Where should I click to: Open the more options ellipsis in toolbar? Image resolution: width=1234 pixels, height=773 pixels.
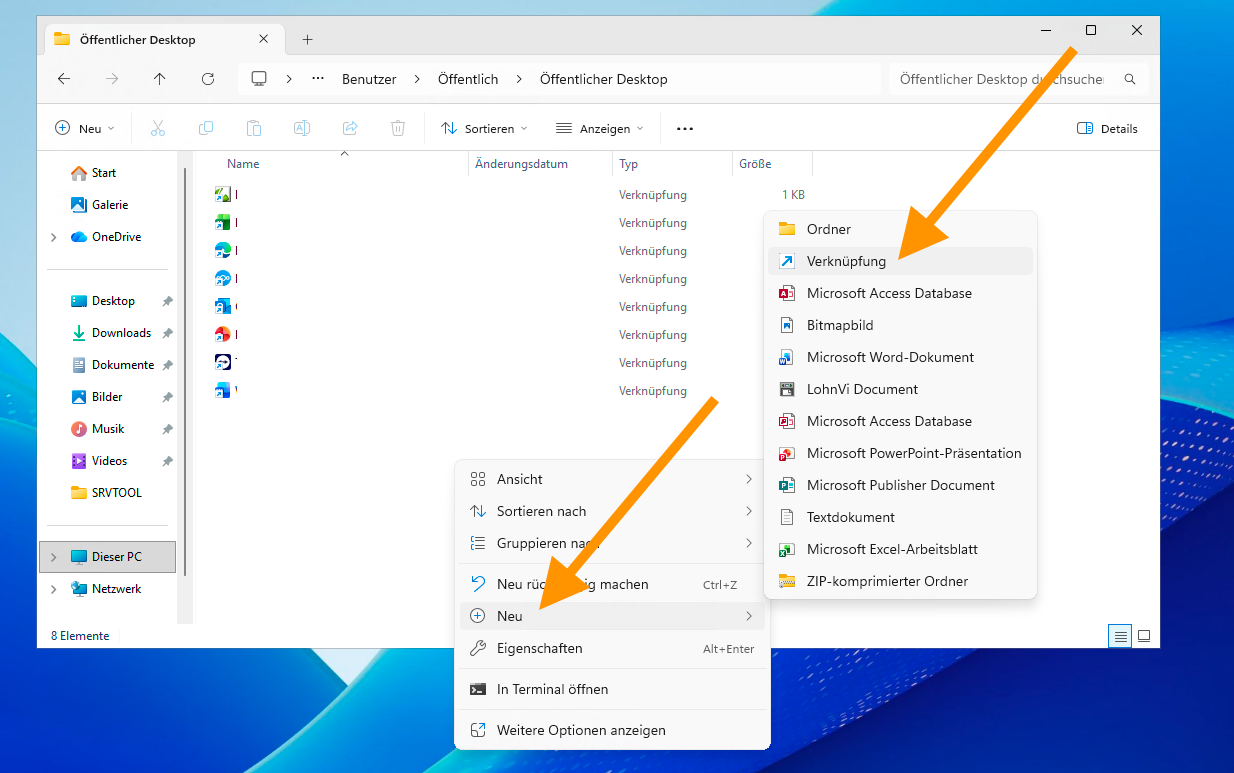685,128
